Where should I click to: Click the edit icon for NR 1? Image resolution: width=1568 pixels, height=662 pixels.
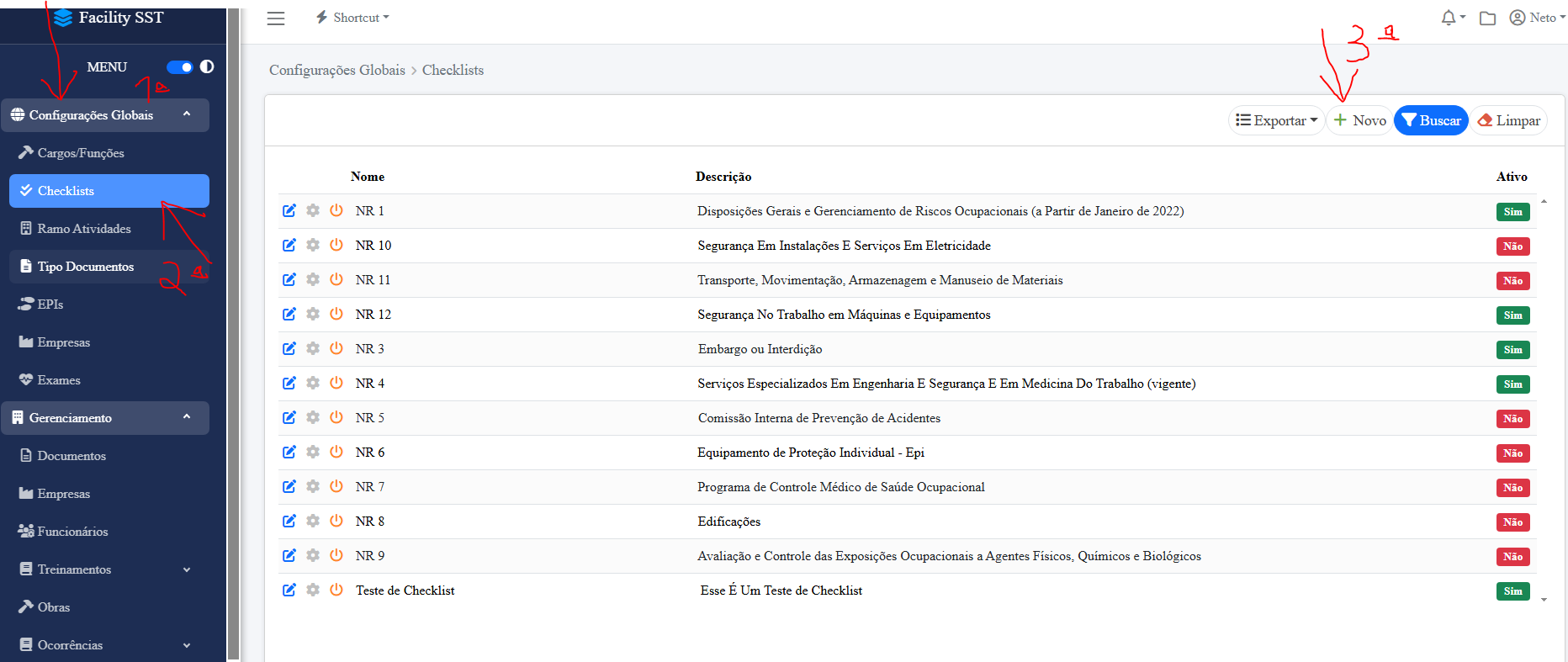click(289, 210)
